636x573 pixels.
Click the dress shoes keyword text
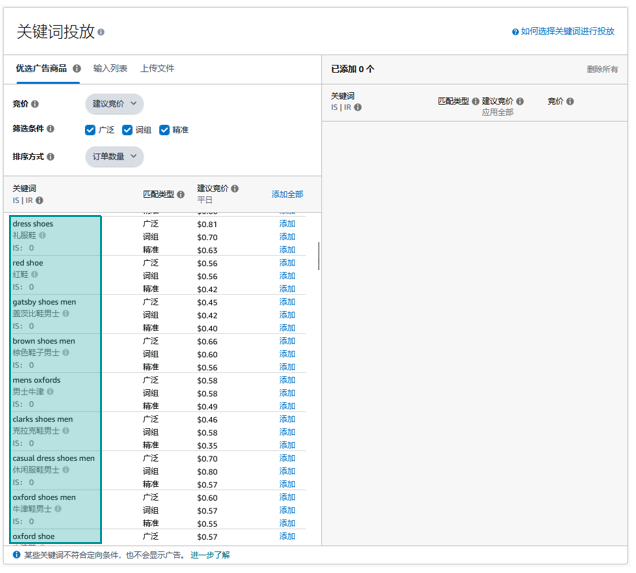33,224
